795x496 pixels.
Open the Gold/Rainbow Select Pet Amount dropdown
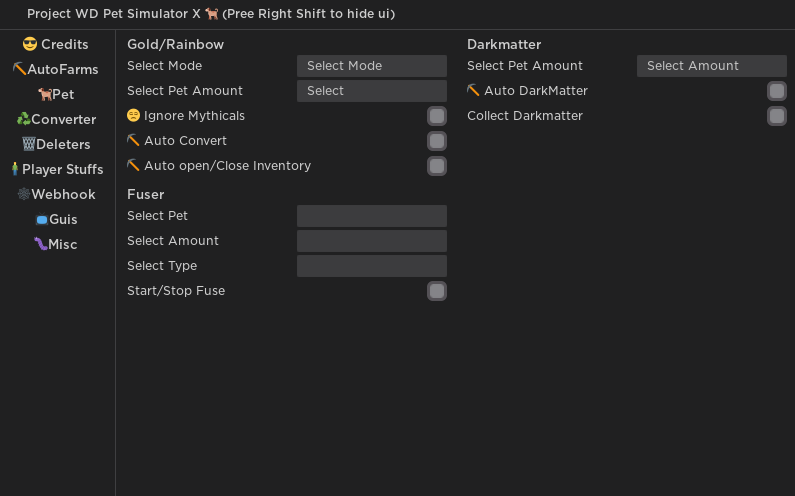click(x=372, y=91)
